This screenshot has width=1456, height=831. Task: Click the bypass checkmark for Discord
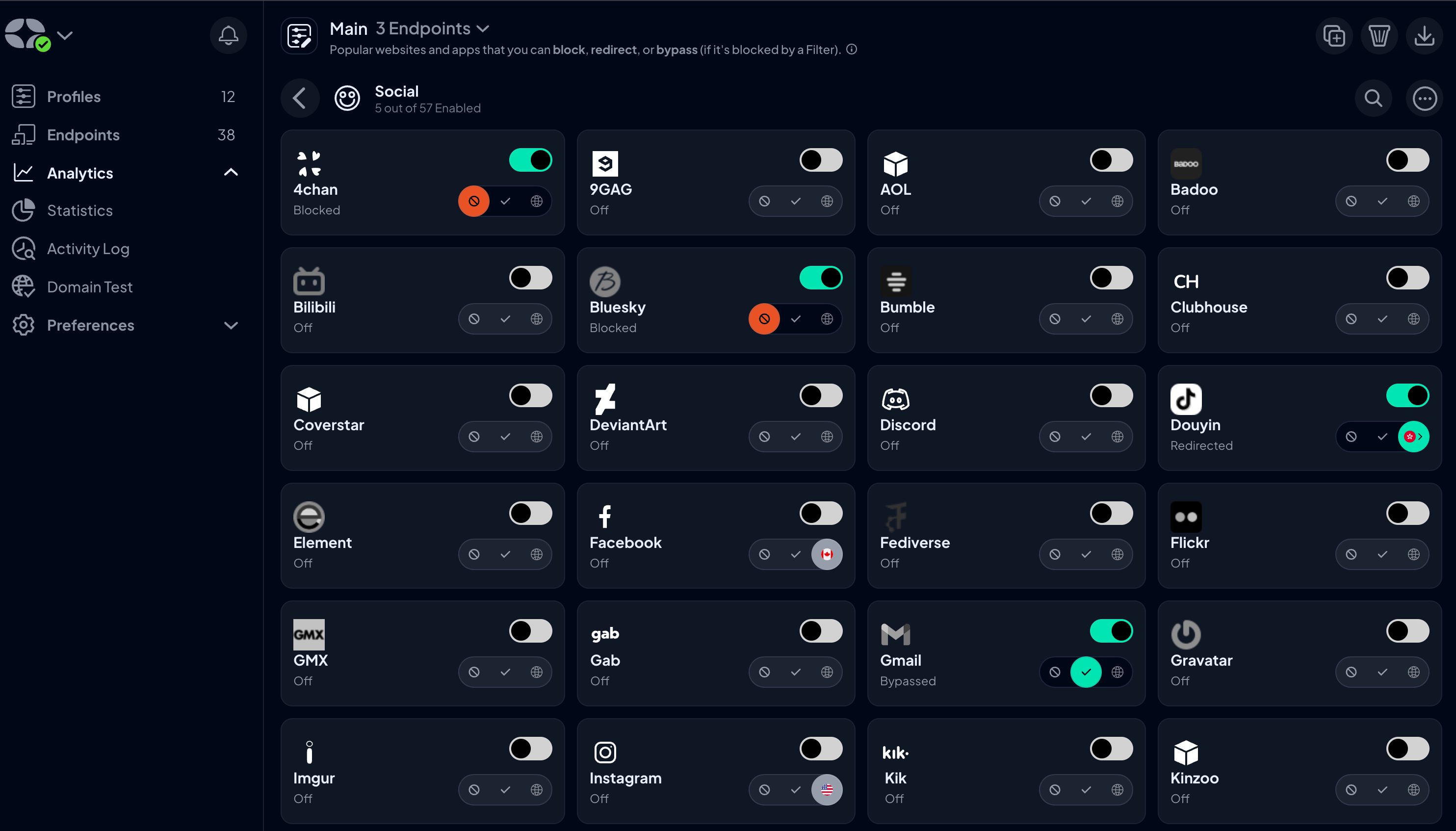1086,437
